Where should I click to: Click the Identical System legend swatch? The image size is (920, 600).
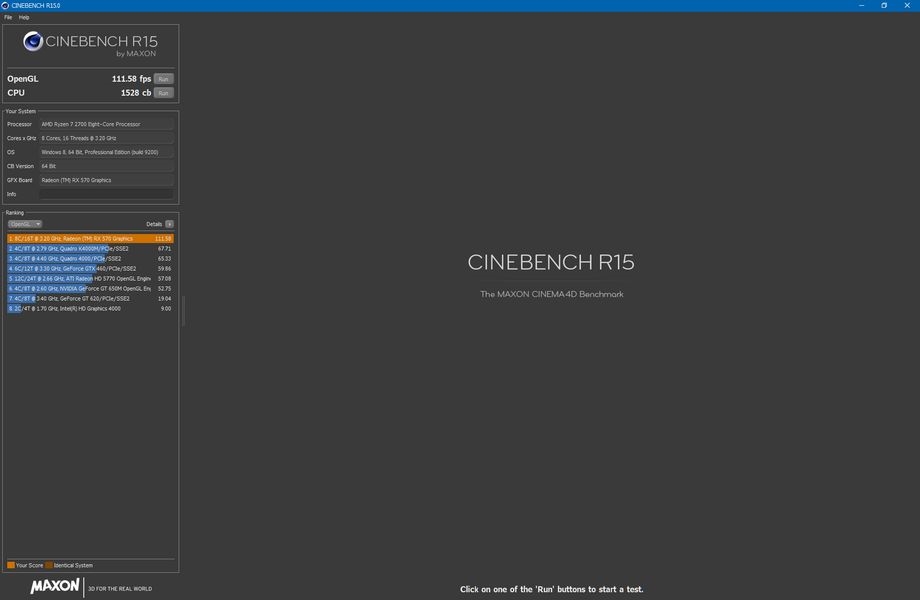[x=48, y=565]
